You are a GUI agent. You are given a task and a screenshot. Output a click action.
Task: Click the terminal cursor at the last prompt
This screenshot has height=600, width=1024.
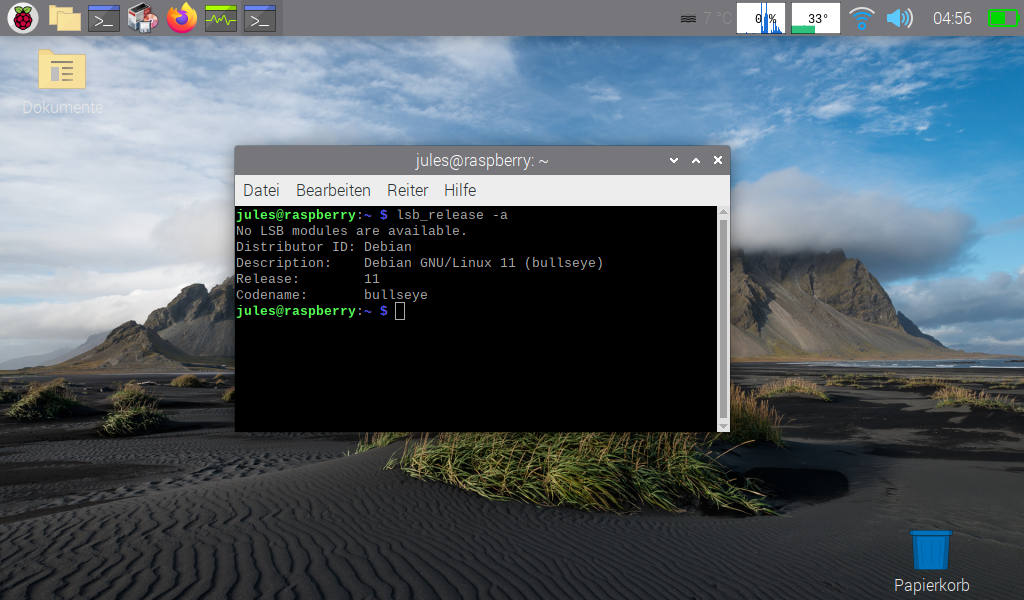tap(400, 311)
